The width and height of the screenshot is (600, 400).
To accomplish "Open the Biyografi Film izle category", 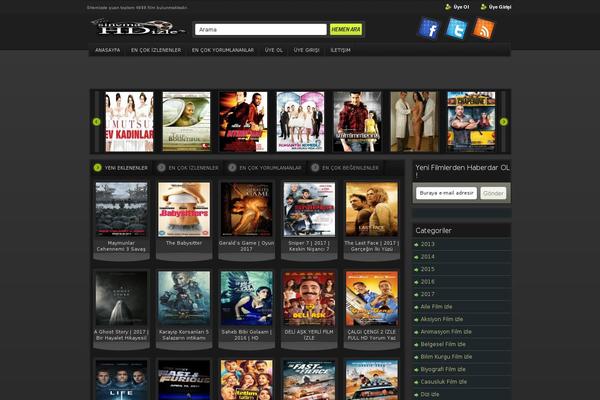I will coord(443,369).
